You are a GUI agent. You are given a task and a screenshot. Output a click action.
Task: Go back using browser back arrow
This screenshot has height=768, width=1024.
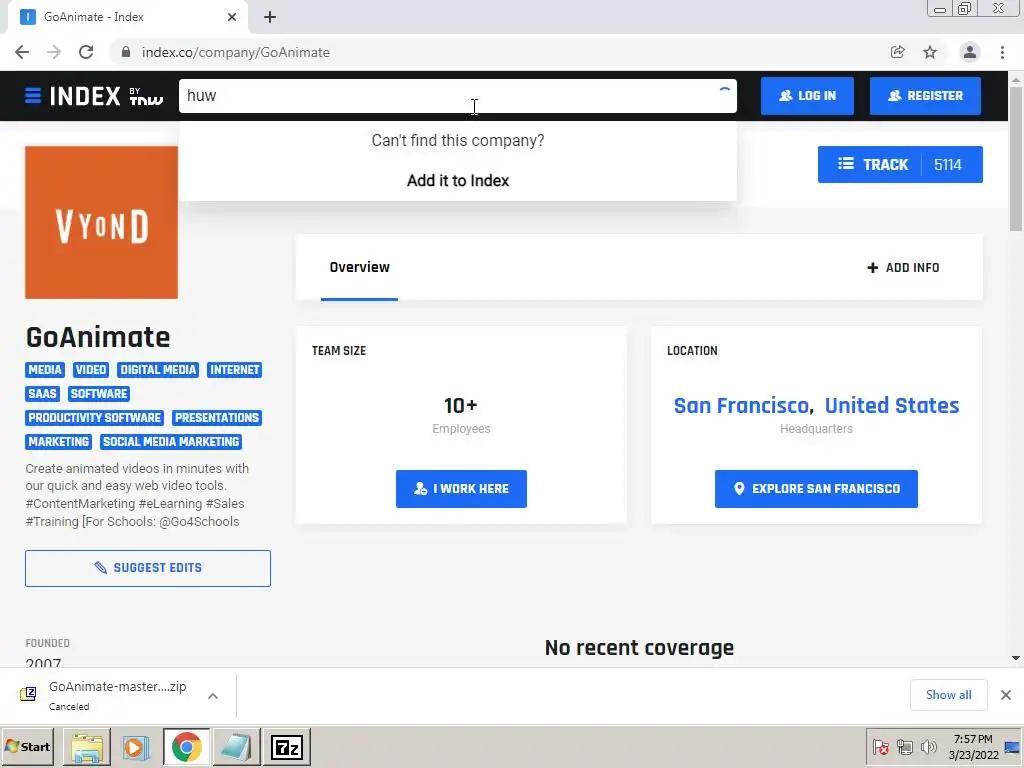coord(22,52)
